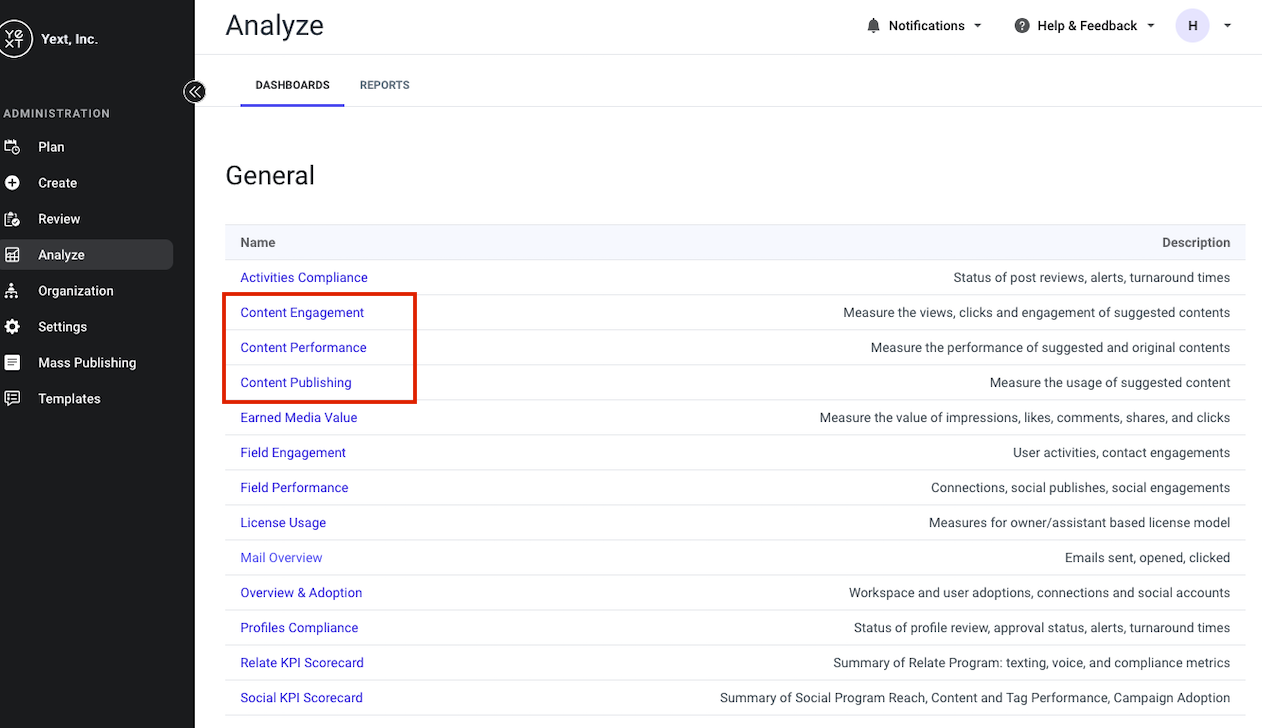1262x728 pixels.
Task: Click the Settings gear icon
Action: [12, 327]
